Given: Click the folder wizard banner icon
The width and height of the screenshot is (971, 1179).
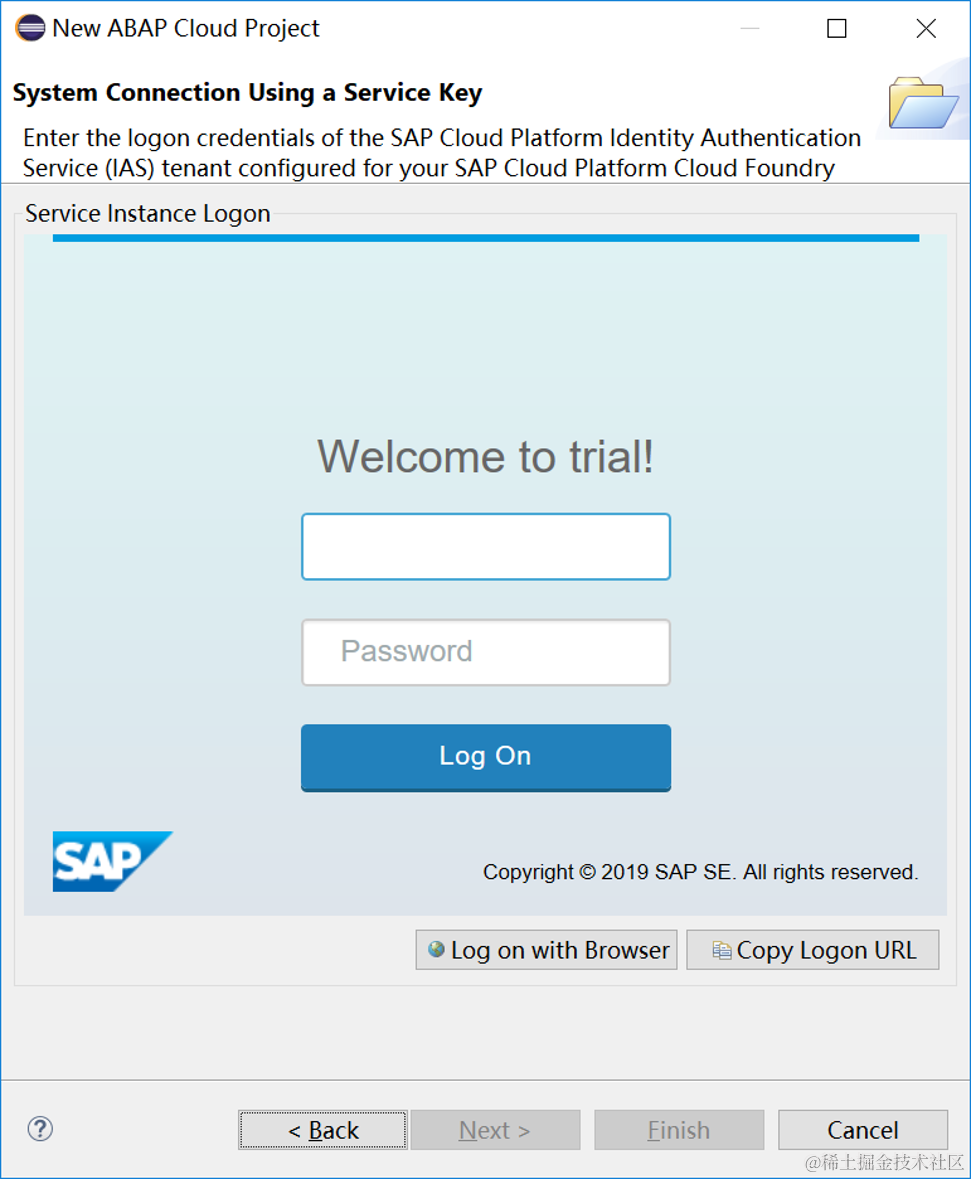Looking at the screenshot, I should [x=923, y=102].
